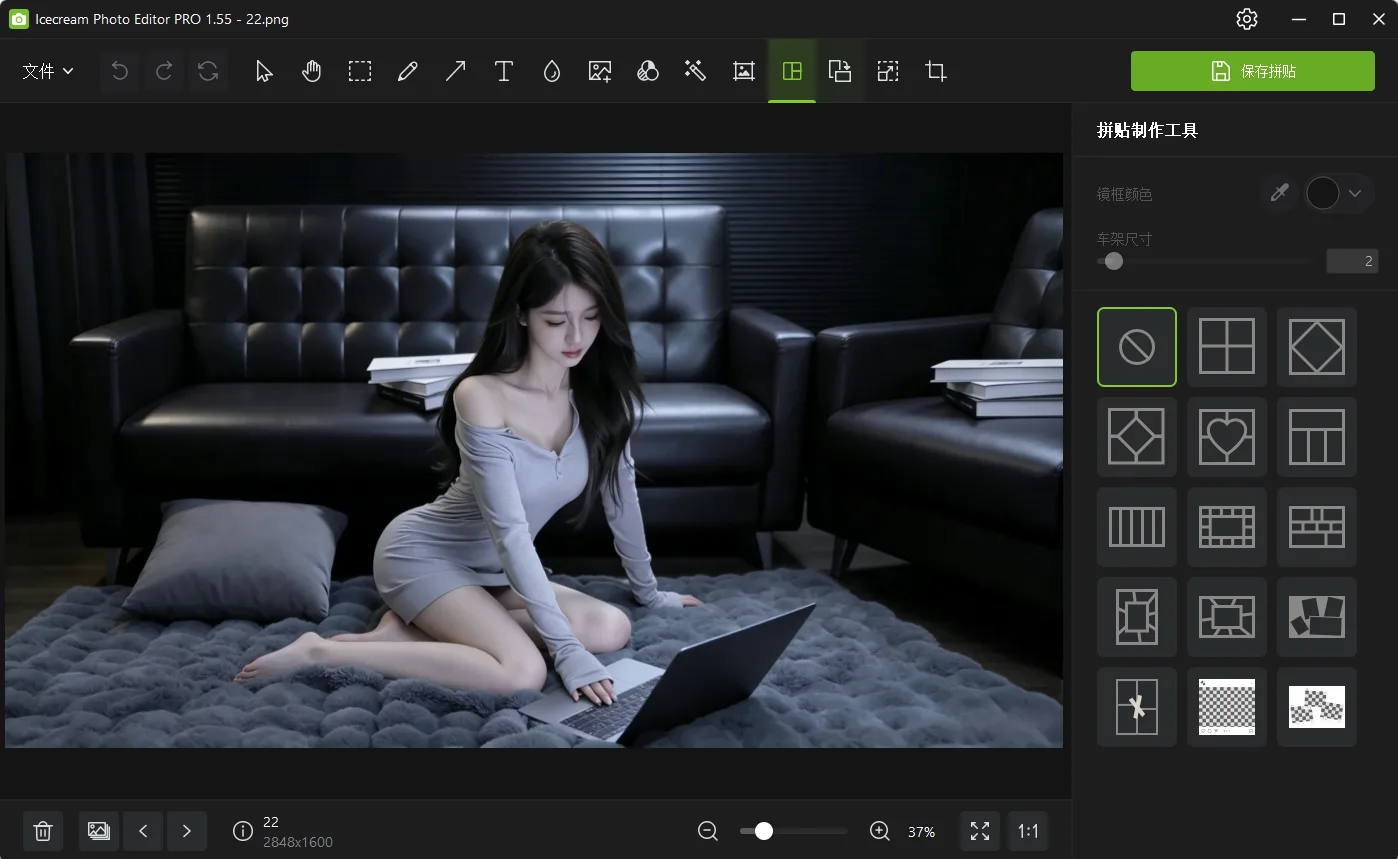Screen dimensions: 1398x859
Task: Choose the rectangular selection tool
Action: pos(360,71)
